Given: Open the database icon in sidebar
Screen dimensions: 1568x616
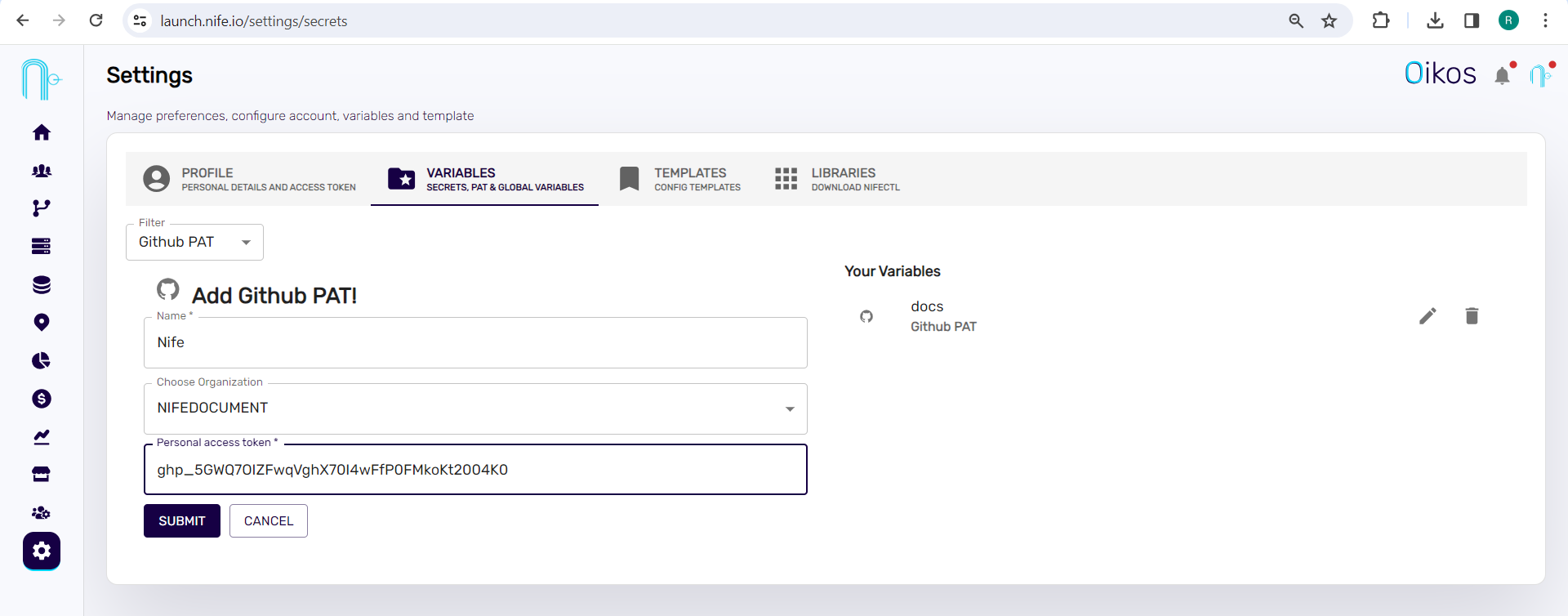Looking at the screenshot, I should click(42, 284).
